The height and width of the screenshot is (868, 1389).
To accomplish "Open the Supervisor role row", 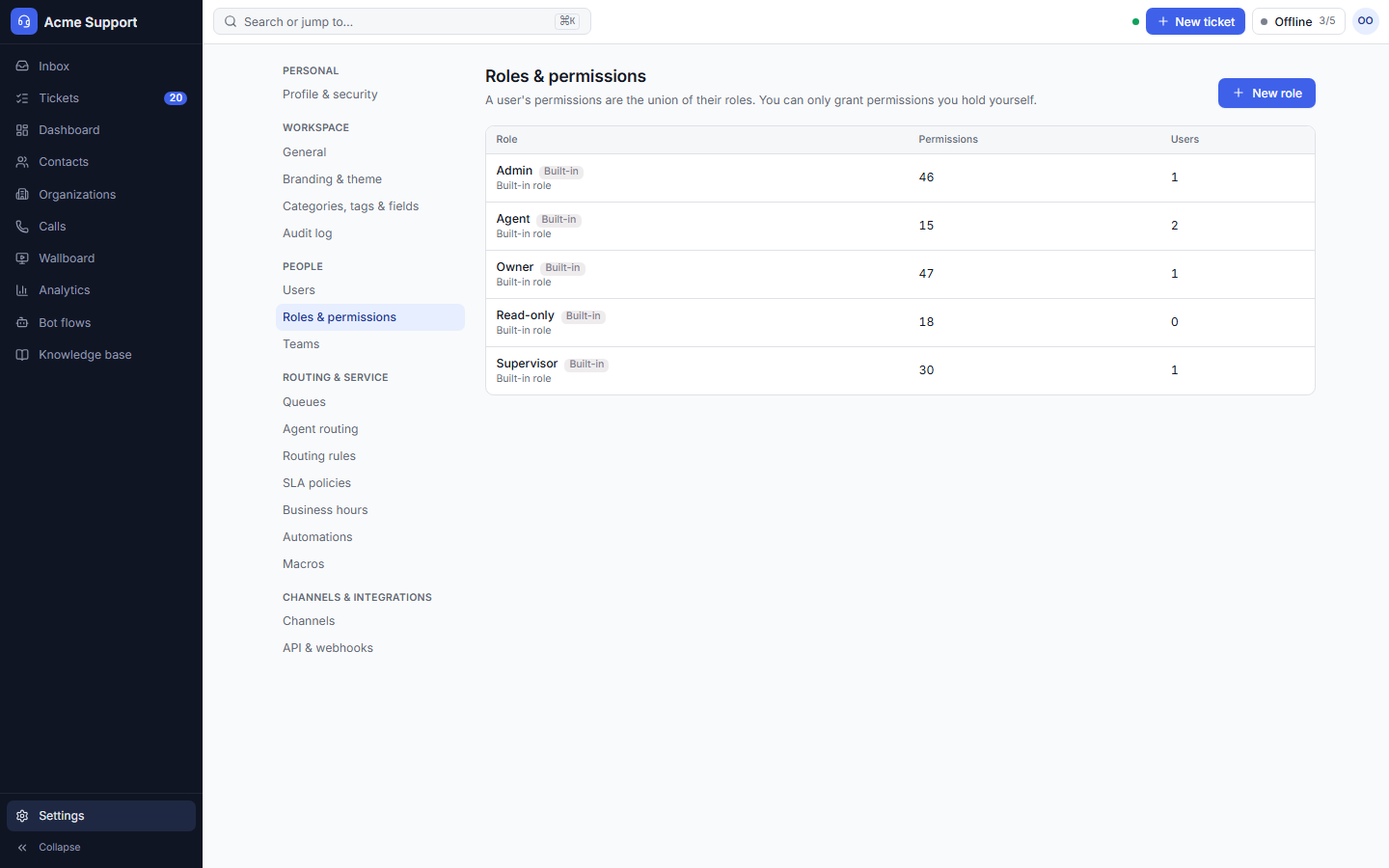I will pyautogui.click(x=900, y=370).
